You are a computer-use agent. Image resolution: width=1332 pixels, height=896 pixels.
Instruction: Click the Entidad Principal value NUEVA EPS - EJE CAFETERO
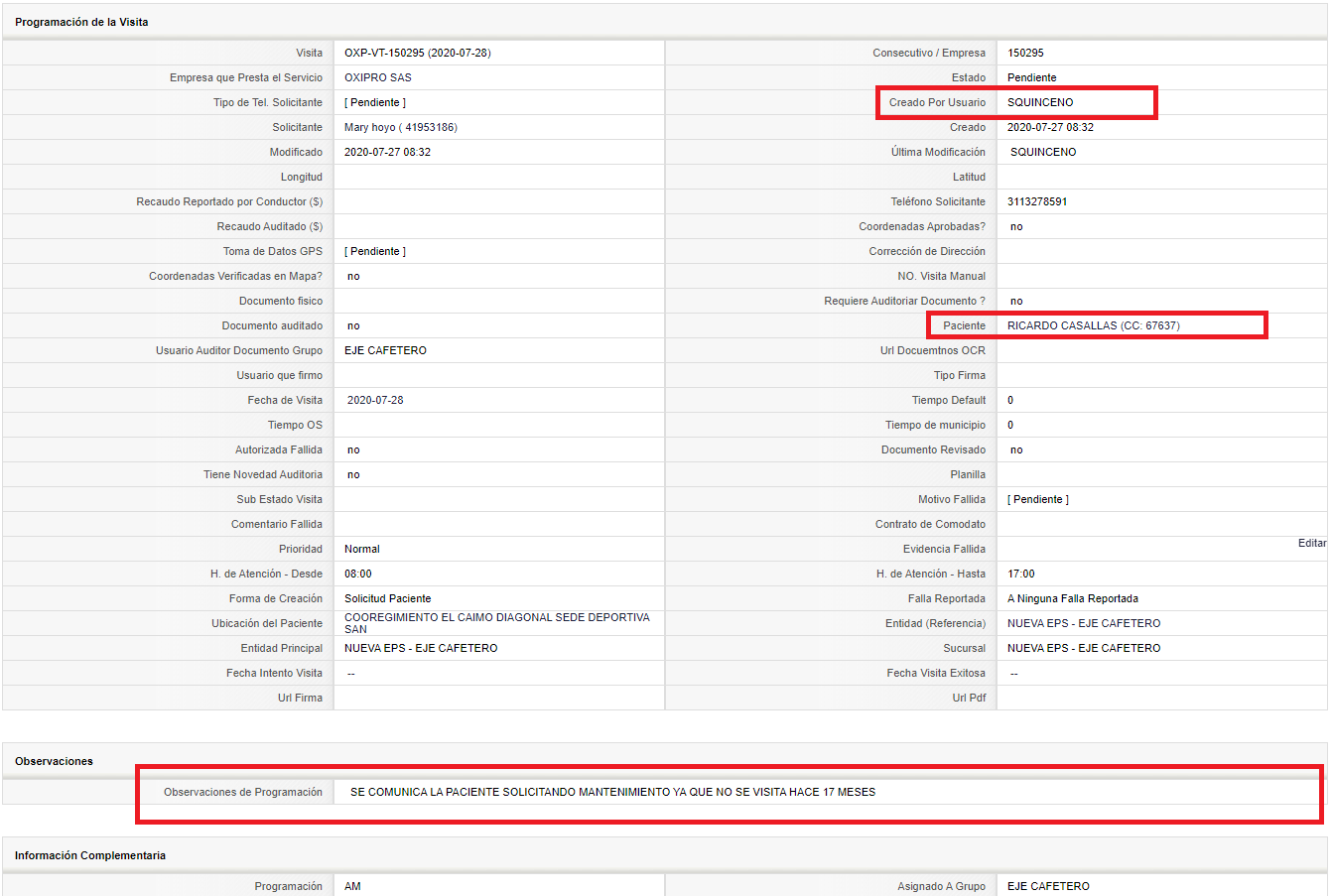point(421,648)
